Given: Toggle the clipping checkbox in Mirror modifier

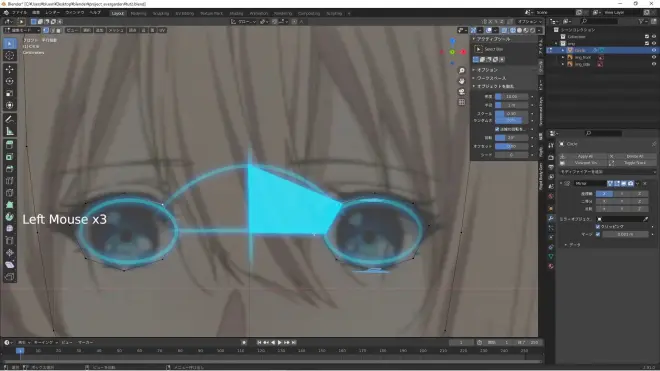Looking at the screenshot, I should 598,227.
